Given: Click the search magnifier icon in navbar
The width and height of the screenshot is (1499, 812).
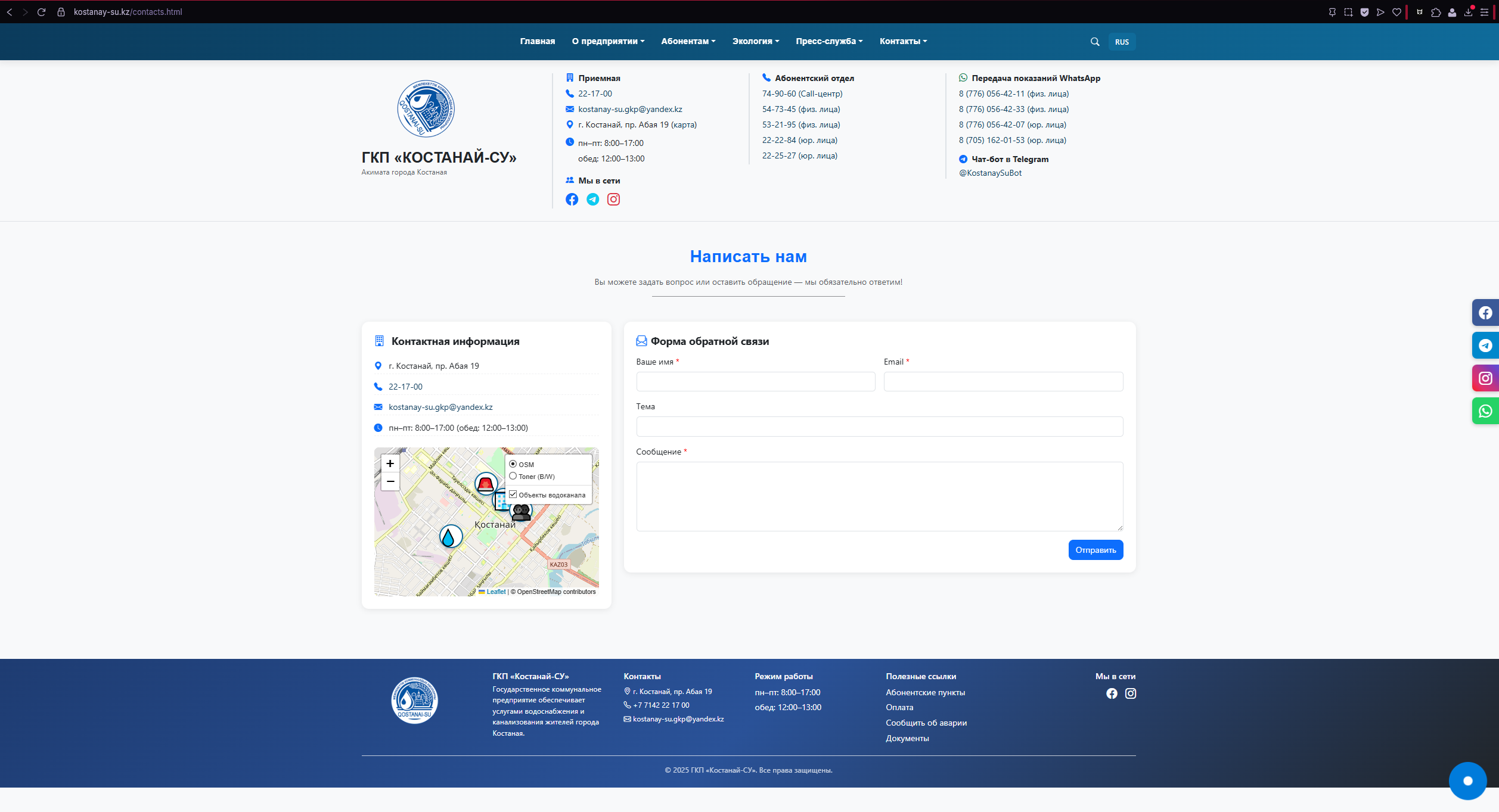Looking at the screenshot, I should [1095, 42].
